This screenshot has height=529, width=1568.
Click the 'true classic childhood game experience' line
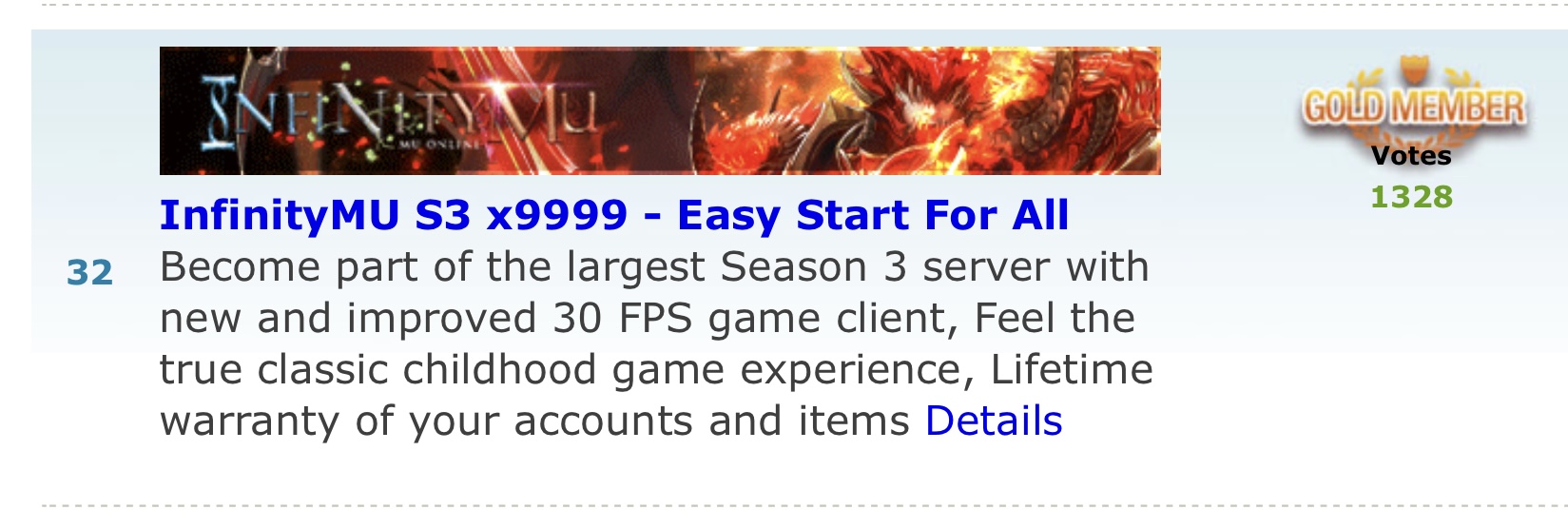567,370
